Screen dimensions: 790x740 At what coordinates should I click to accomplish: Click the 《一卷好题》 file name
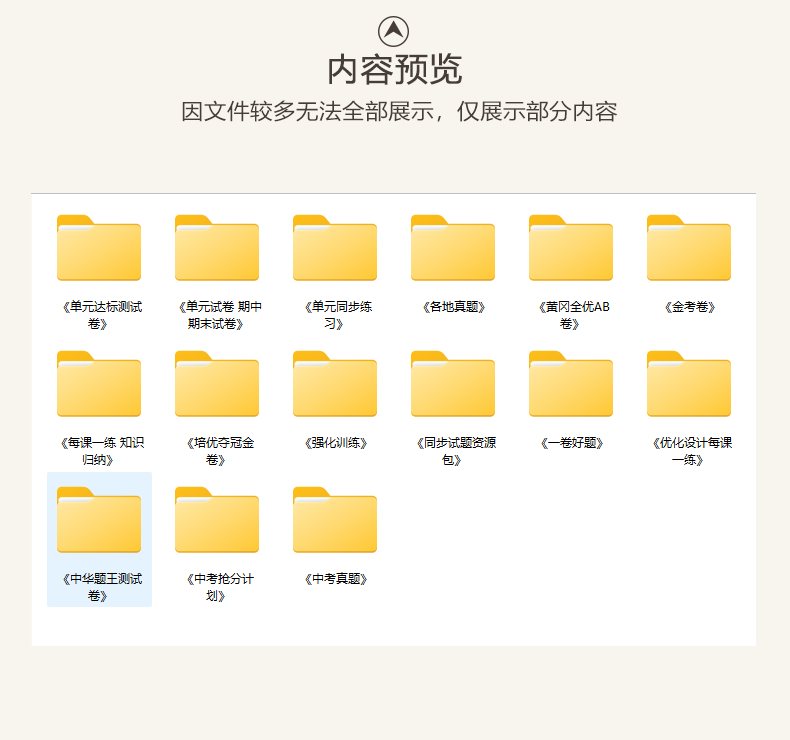[571, 443]
